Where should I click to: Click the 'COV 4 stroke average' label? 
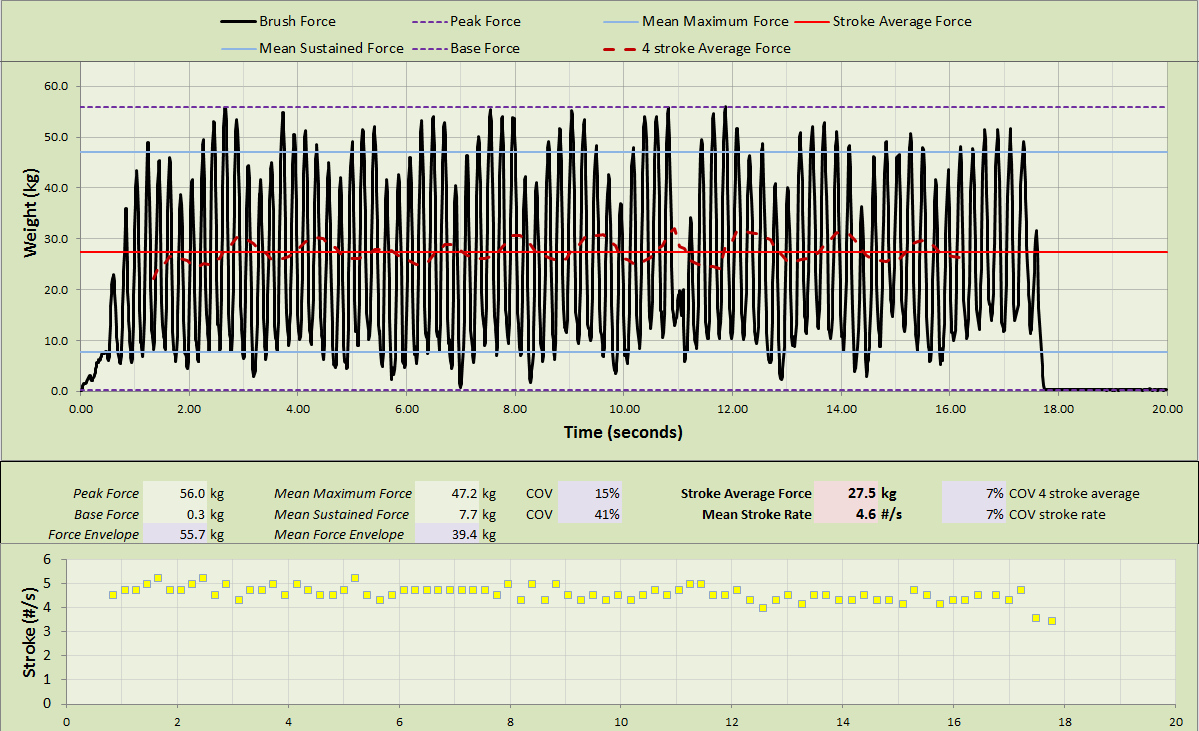[x=1074, y=494]
